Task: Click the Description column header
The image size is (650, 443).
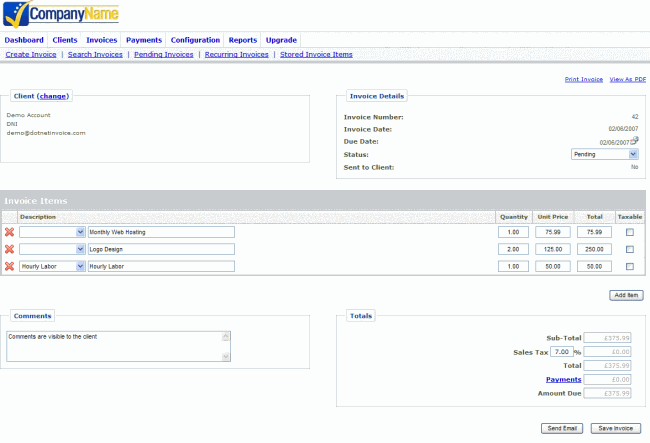Action: (38, 217)
